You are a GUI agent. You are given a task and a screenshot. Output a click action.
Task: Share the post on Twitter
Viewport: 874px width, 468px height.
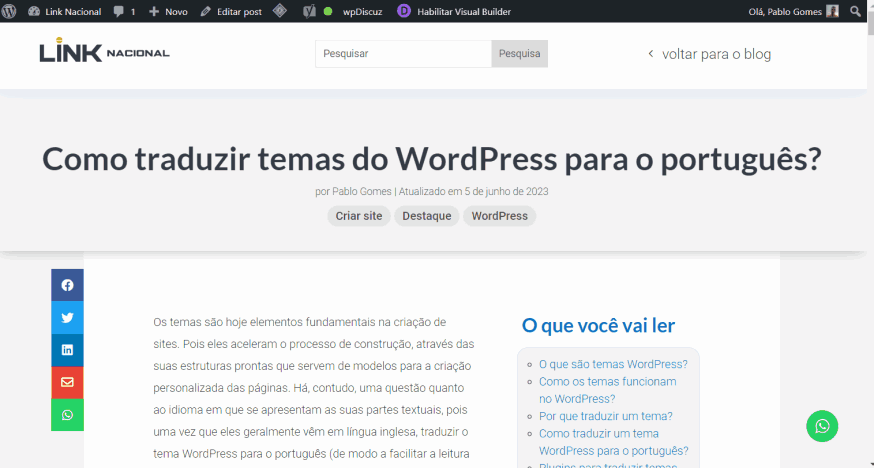[67, 318]
